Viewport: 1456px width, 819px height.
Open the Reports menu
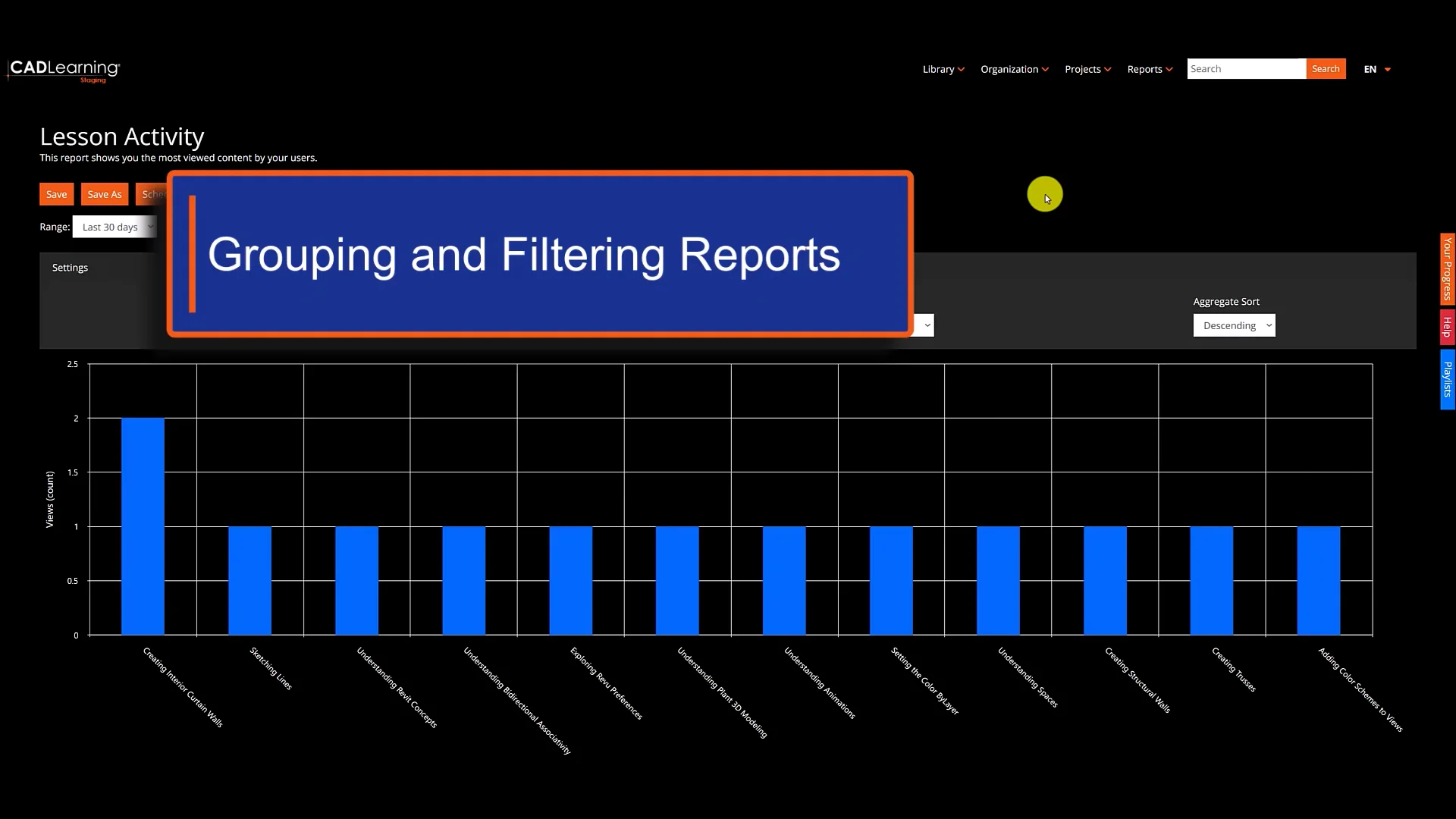pyautogui.click(x=1150, y=69)
